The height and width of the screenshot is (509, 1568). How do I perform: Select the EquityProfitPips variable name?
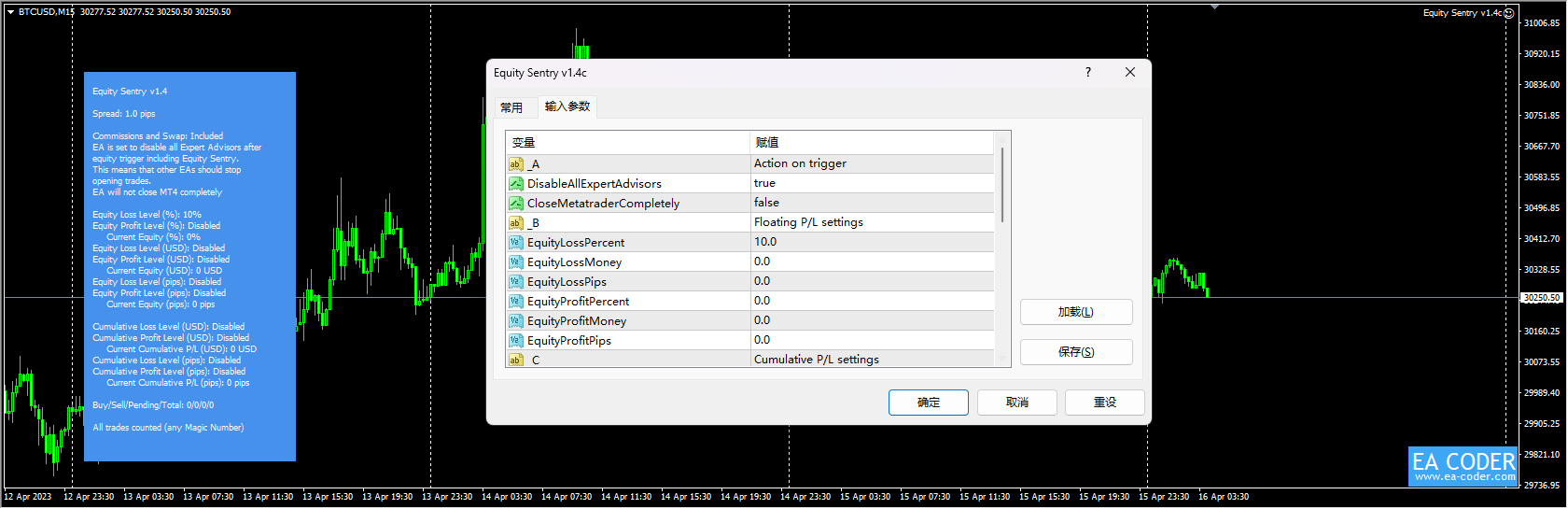pyautogui.click(x=569, y=341)
